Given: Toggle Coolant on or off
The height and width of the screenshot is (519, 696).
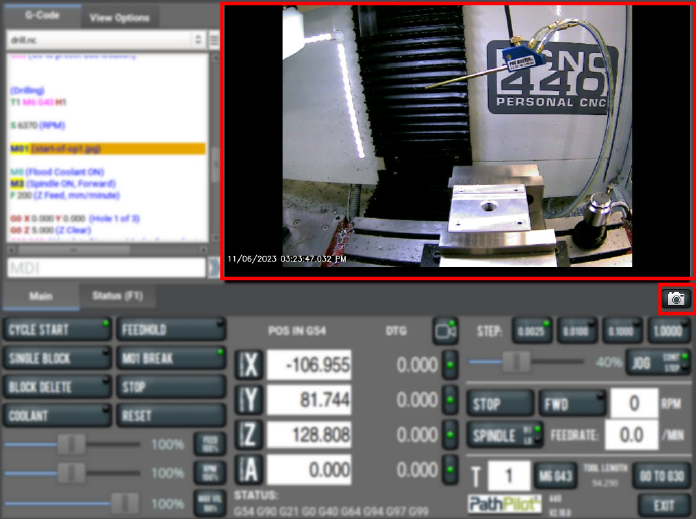Looking at the screenshot, I should (x=57, y=415).
